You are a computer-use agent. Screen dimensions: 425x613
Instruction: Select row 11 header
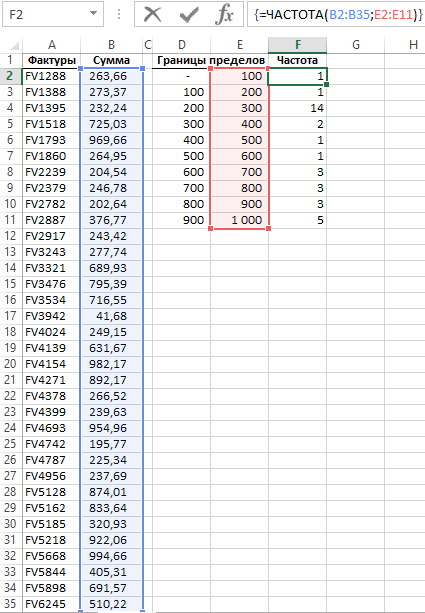point(11,220)
